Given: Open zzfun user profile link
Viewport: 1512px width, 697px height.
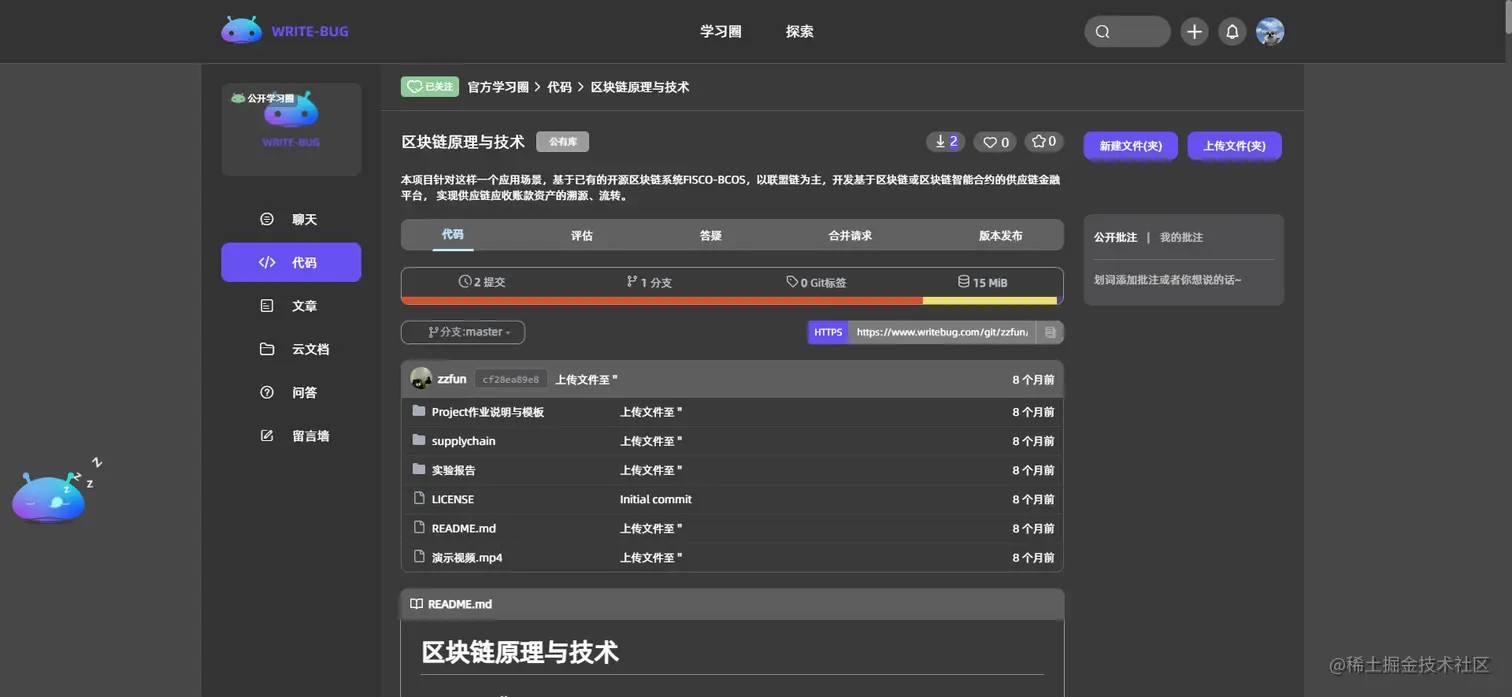Looking at the screenshot, I should 452,379.
